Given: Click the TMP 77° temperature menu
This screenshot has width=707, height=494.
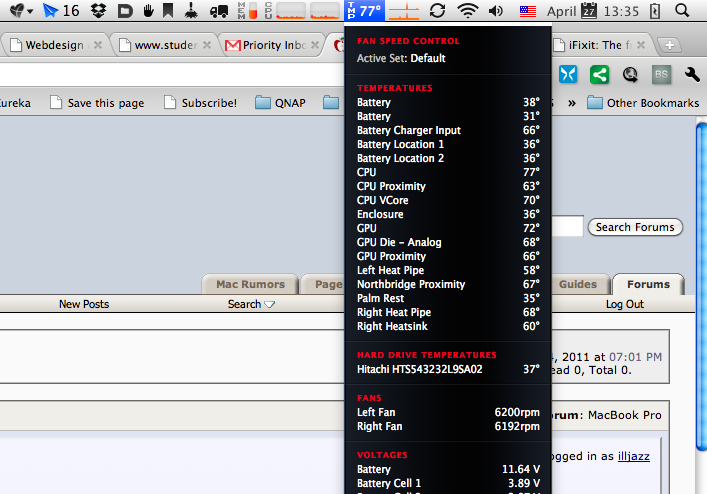Looking at the screenshot, I should pos(364,10).
